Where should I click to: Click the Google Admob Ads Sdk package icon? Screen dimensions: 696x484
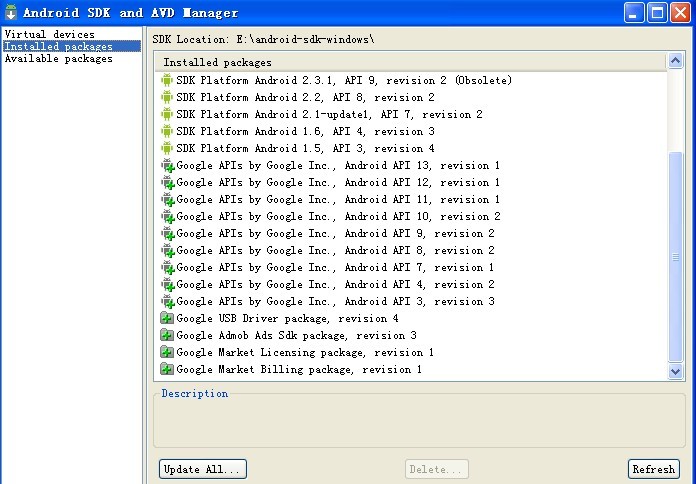tap(167, 335)
